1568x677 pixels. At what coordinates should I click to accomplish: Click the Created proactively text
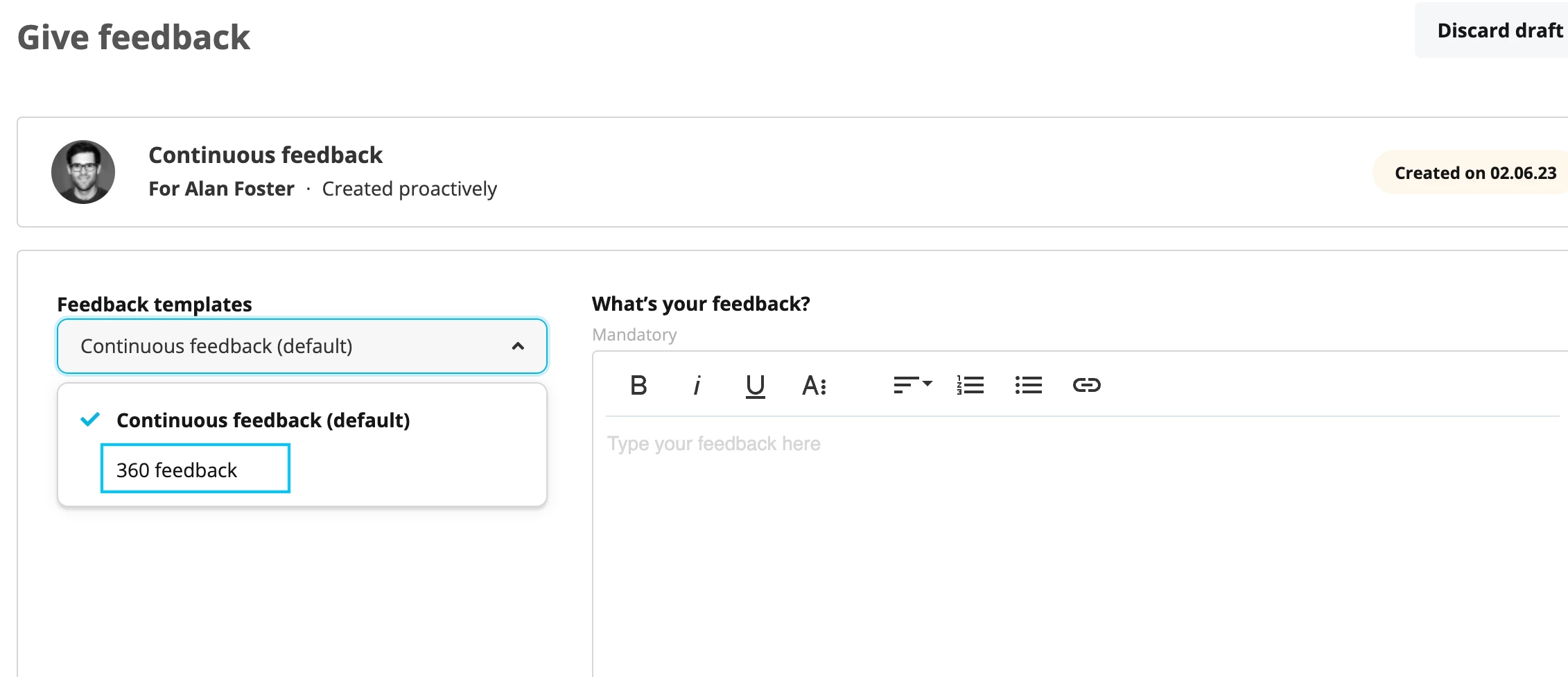coord(410,189)
